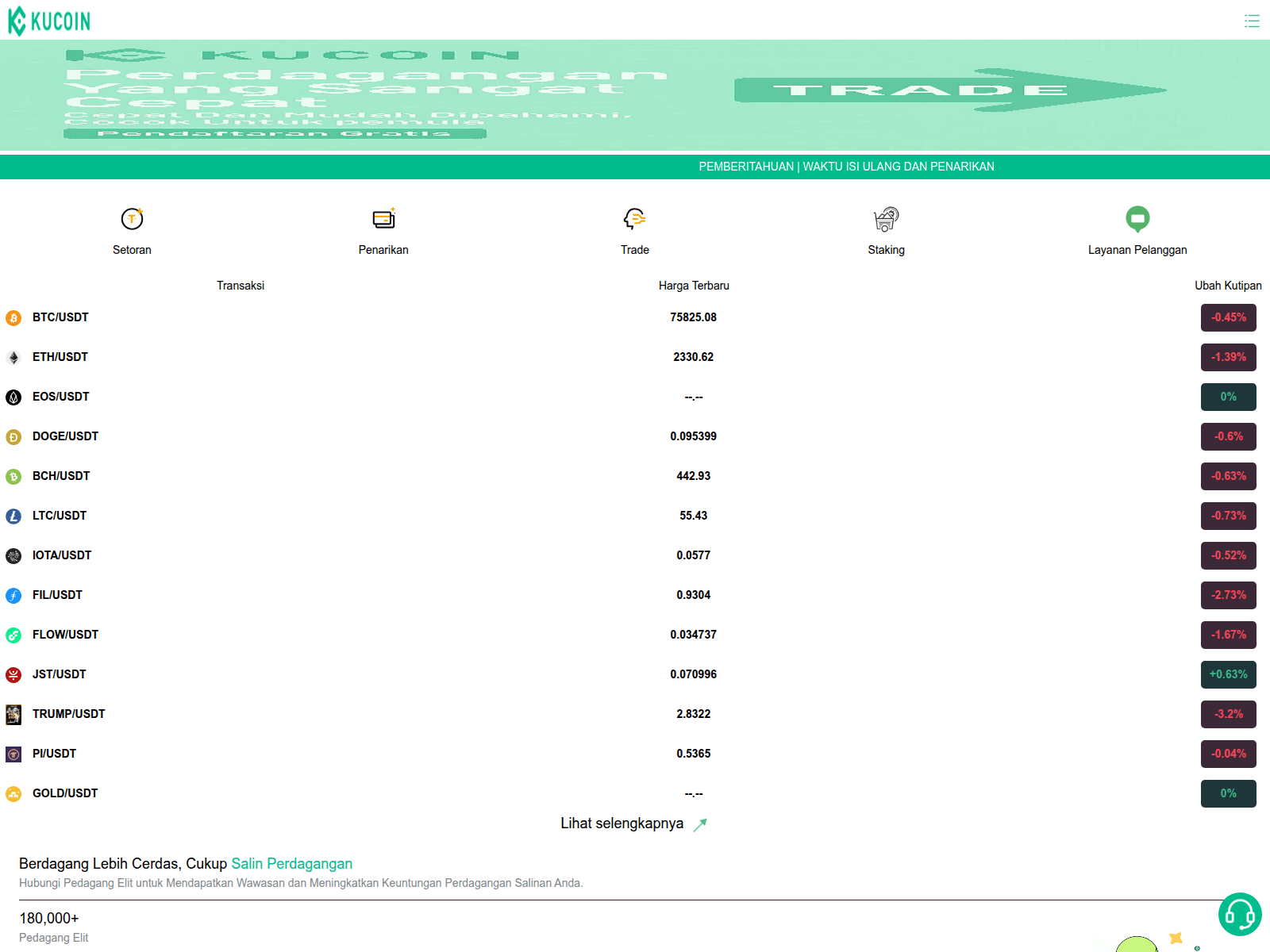Open the hamburger menu icon
1270x952 pixels.
[1252, 21]
